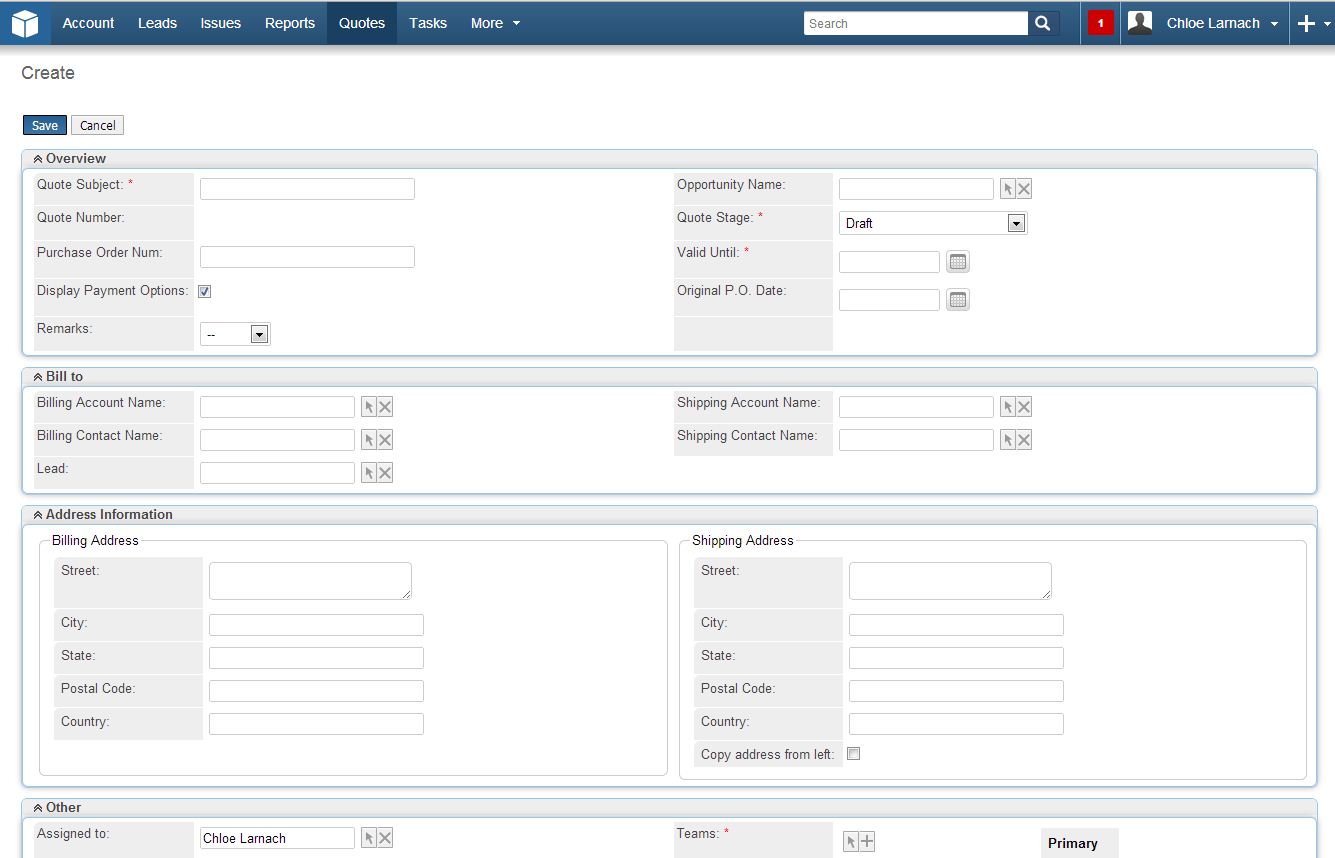The height and width of the screenshot is (858, 1335).
Task: Click select arrow for Shipping Contact Name
Action: coord(1008,440)
